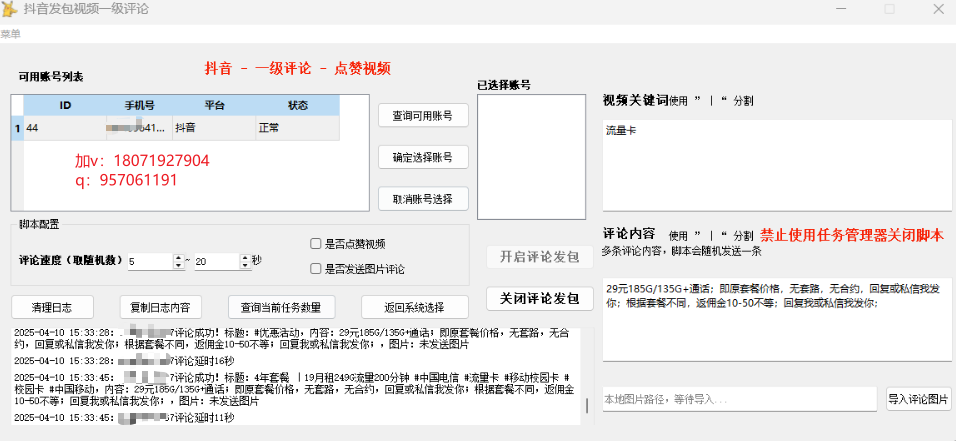
Task: Click 查询当前任务数量 button
Action: coord(281,307)
